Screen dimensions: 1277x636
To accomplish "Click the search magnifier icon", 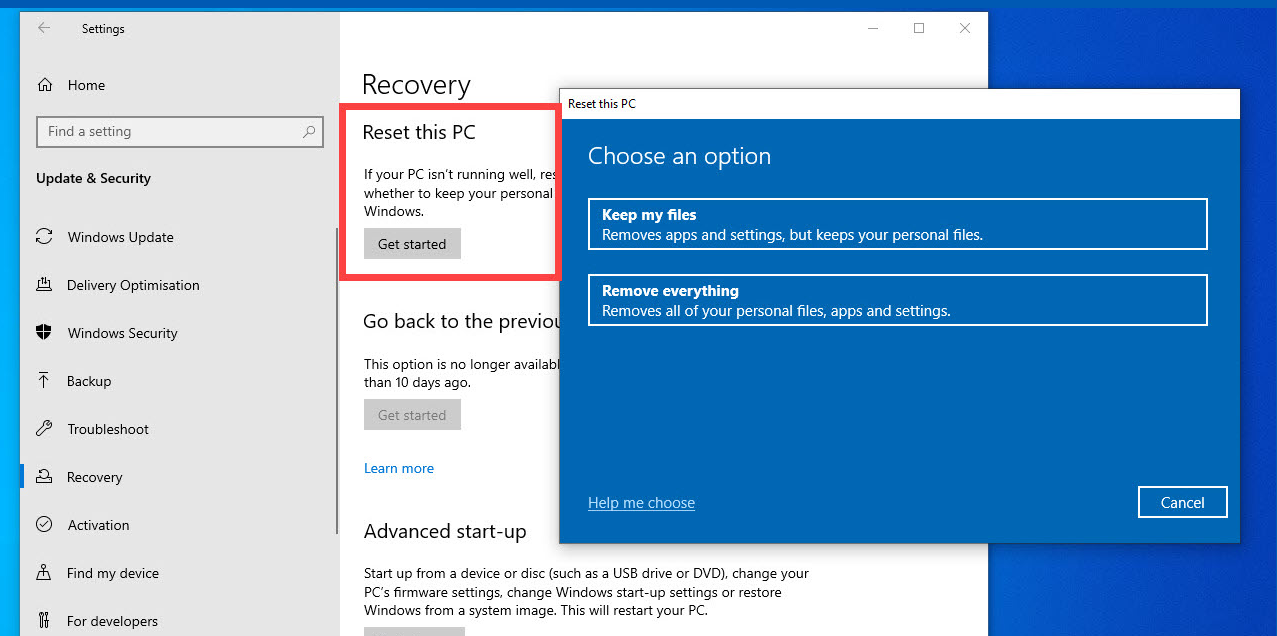I will (x=309, y=131).
